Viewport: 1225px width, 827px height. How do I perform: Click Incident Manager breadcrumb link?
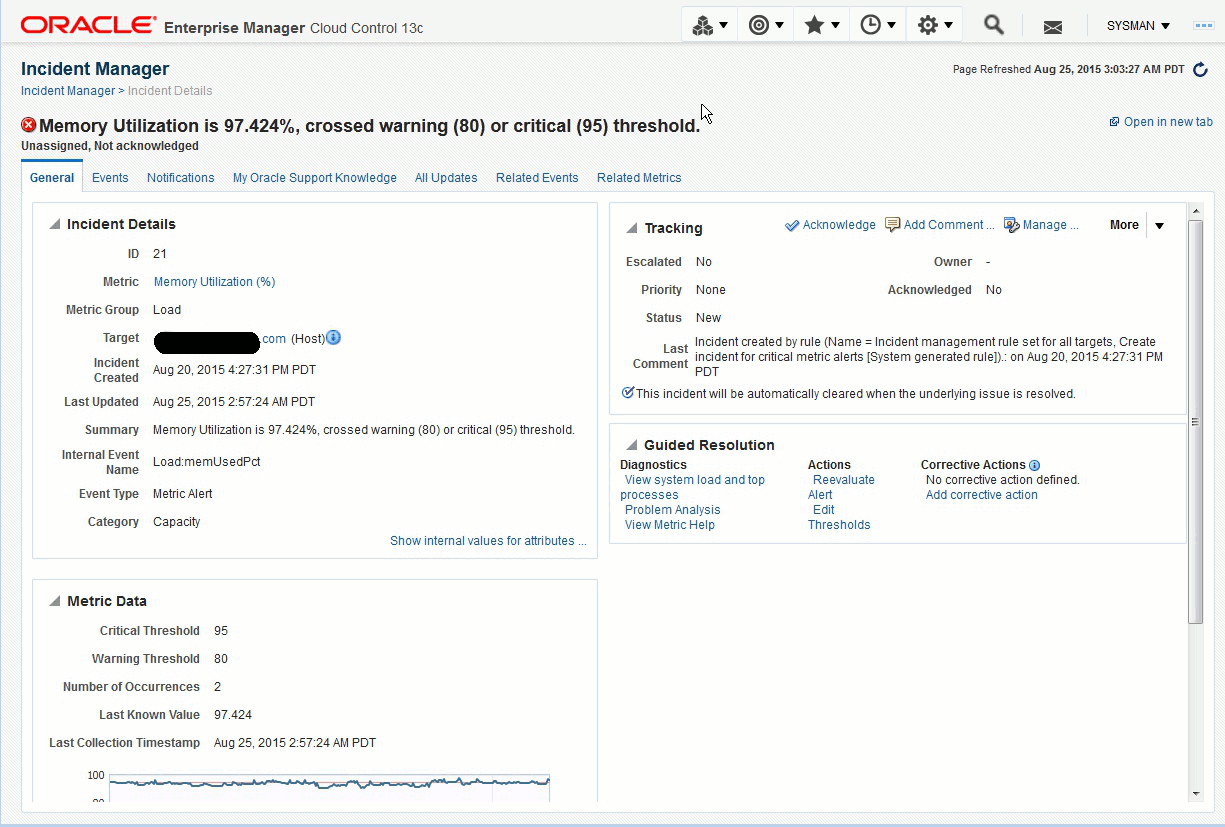68,91
